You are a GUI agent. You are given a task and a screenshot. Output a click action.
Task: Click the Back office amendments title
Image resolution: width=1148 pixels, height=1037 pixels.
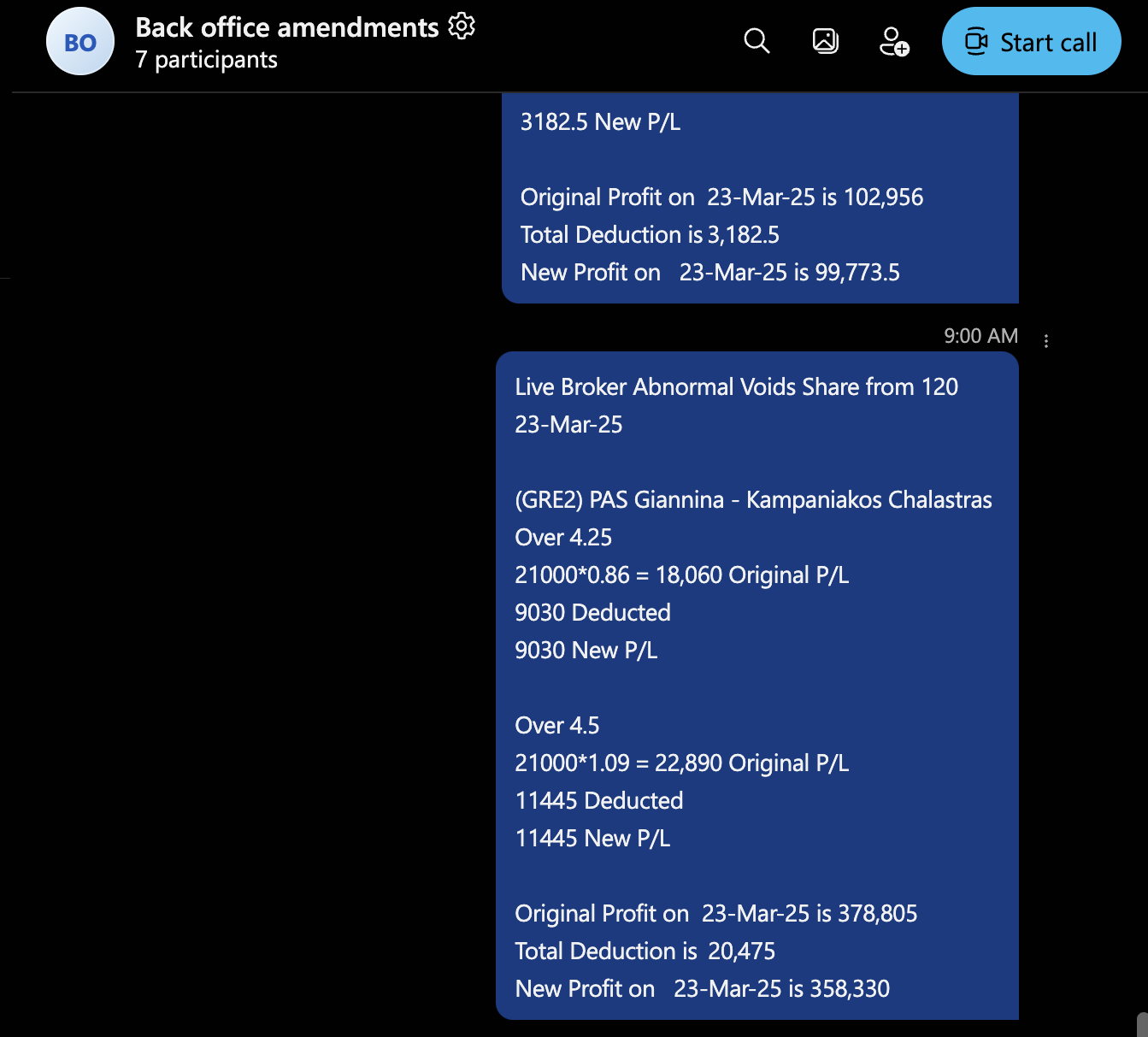tap(286, 27)
